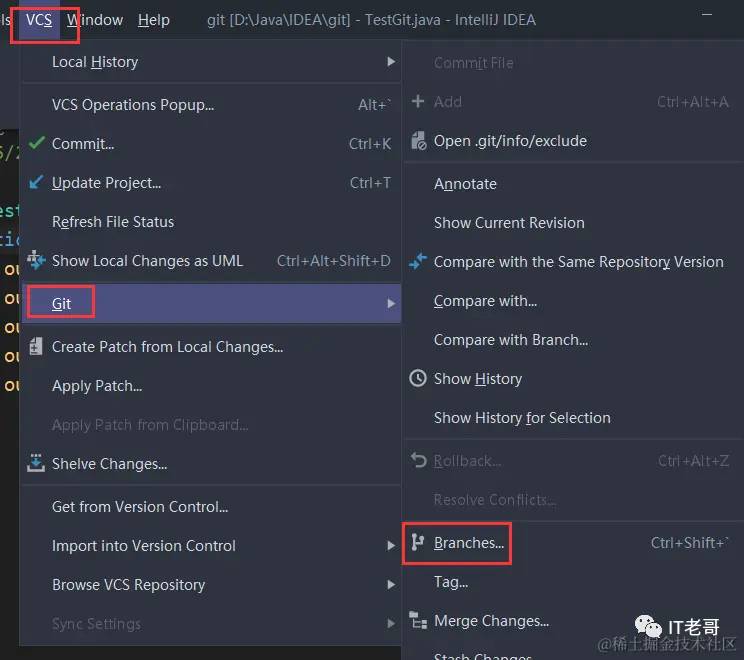Choose Add in Git submenu

tap(573, 102)
